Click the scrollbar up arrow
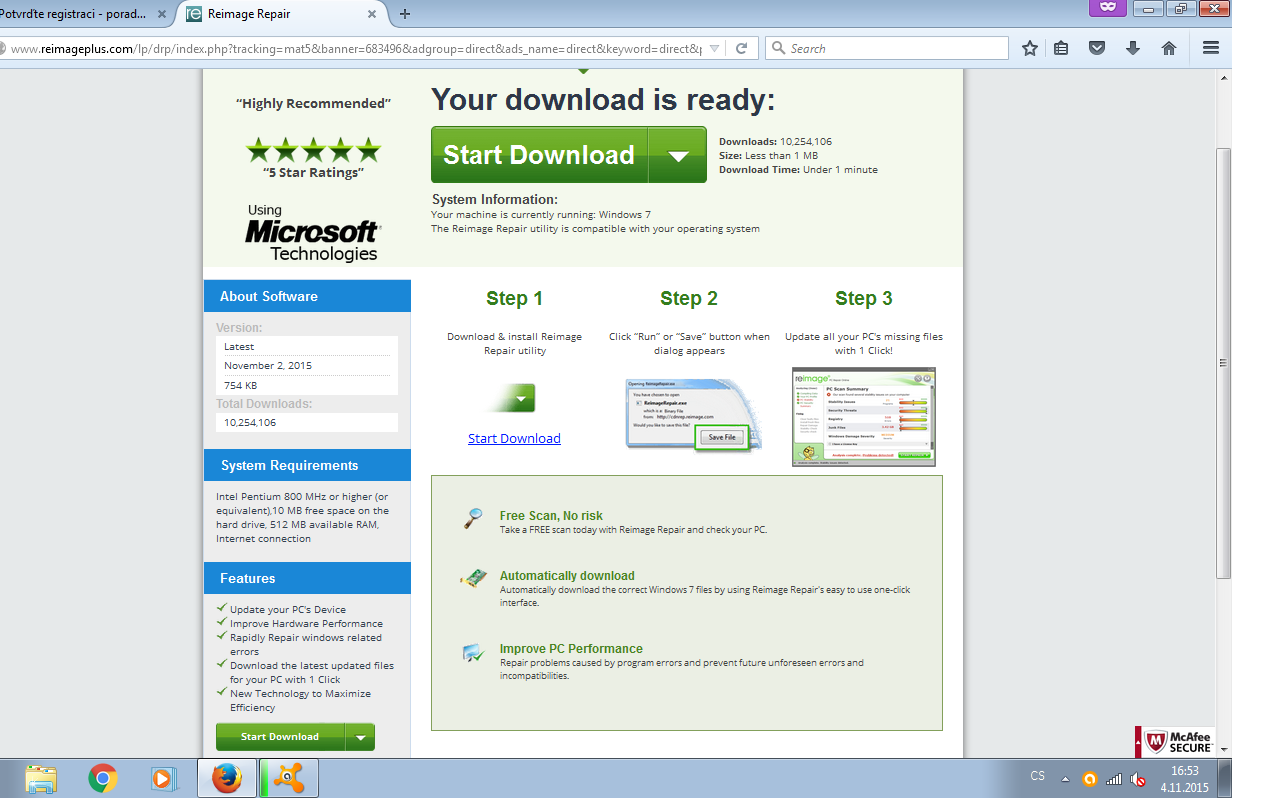The width and height of the screenshot is (1280, 800). pyautogui.click(x=1223, y=78)
